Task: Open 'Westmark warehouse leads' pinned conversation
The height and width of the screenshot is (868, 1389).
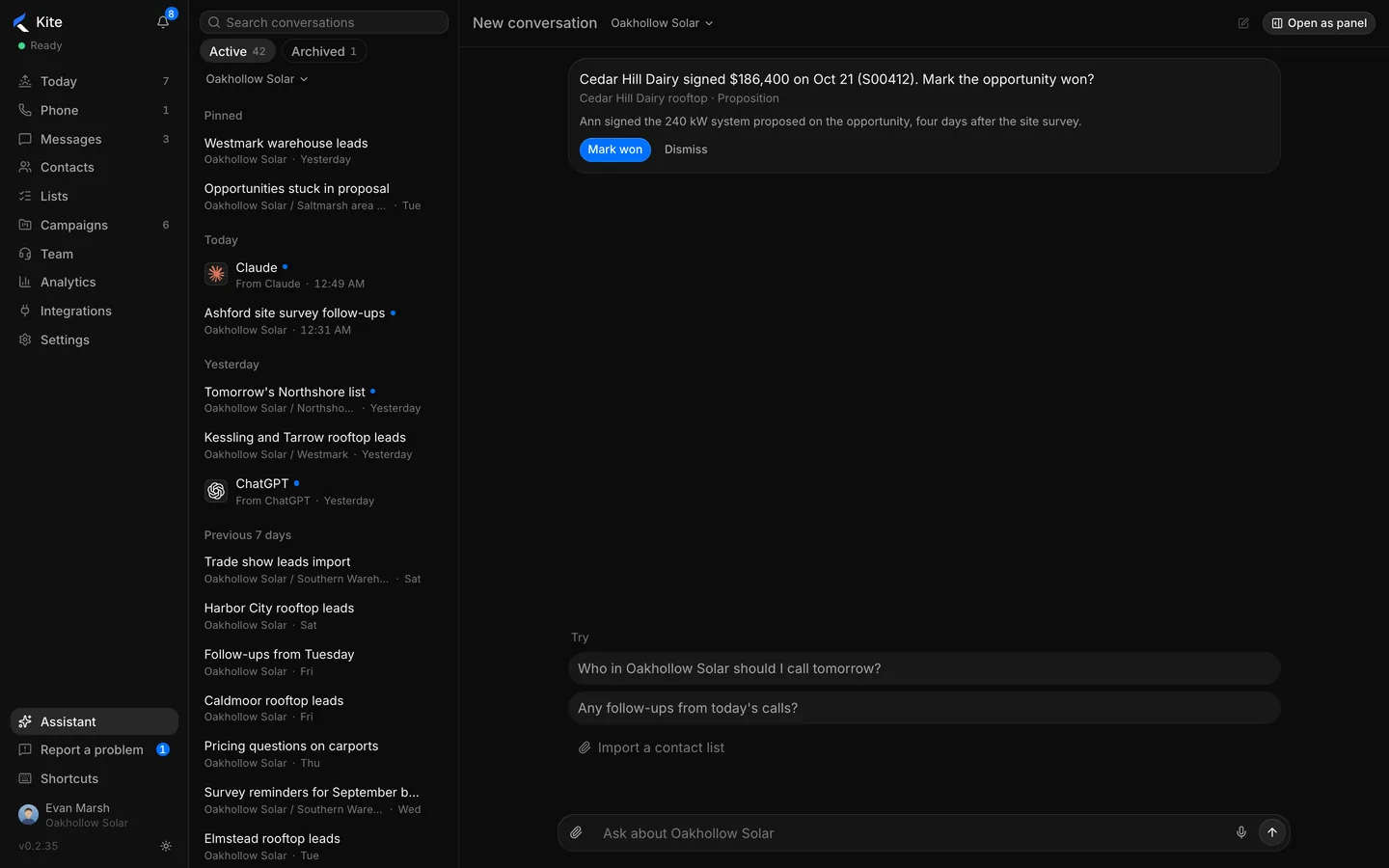Action: pos(322,150)
